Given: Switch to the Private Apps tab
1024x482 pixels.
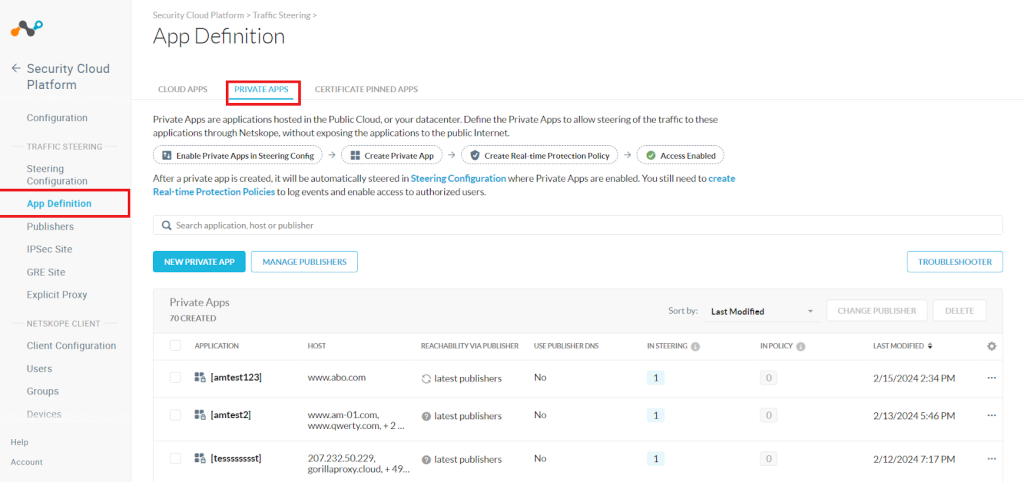Looking at the screenshot, I should coord(261,89).
